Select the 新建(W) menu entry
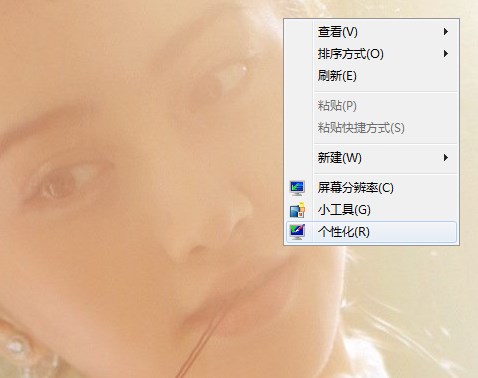Screen dimensions: 478x378 tap(371, 158)
